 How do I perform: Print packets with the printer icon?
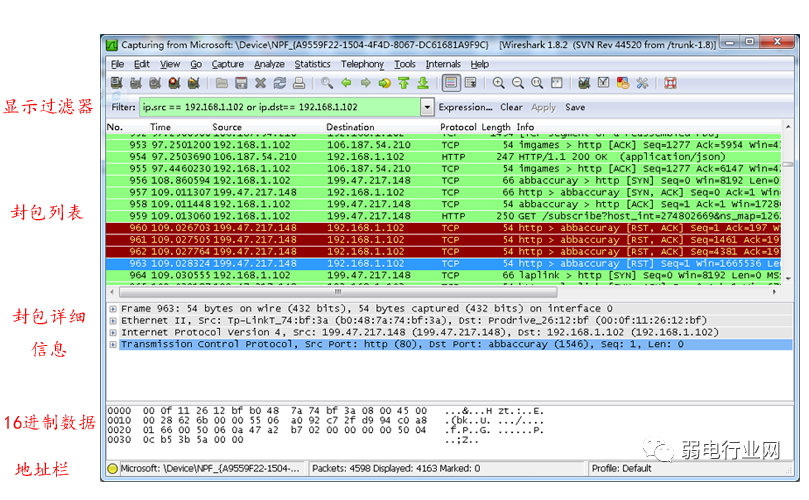coord(299,83)
